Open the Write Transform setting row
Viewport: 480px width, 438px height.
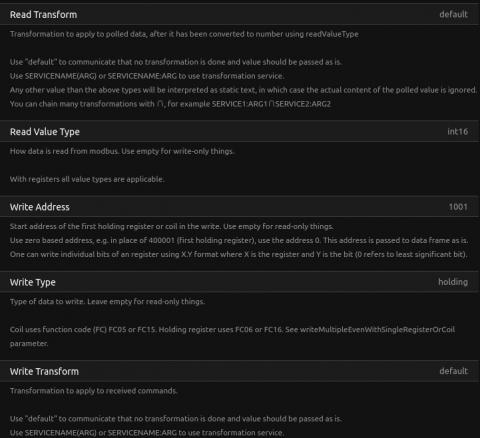[239, 371]
